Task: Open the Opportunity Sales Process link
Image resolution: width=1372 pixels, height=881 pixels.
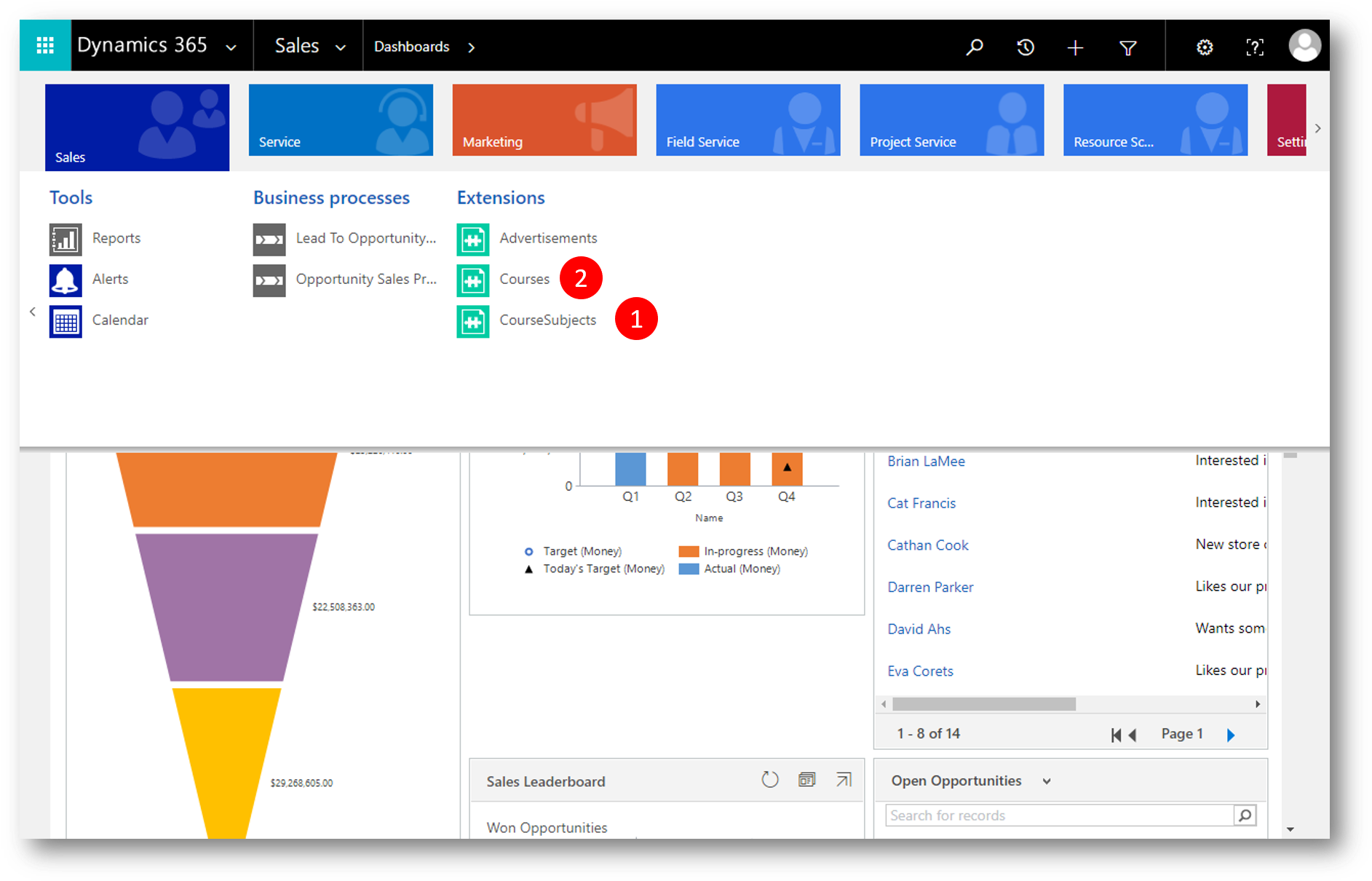Action: 366,279
